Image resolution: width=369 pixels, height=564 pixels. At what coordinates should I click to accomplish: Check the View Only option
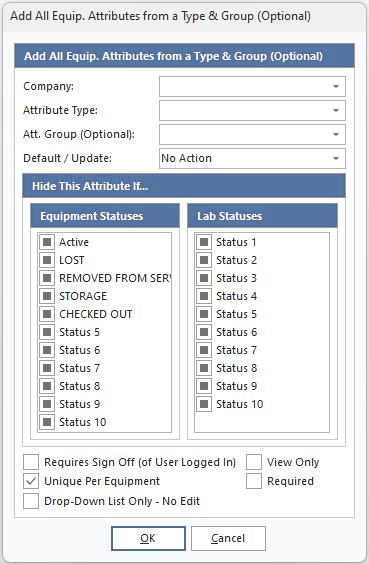[254, 462]
